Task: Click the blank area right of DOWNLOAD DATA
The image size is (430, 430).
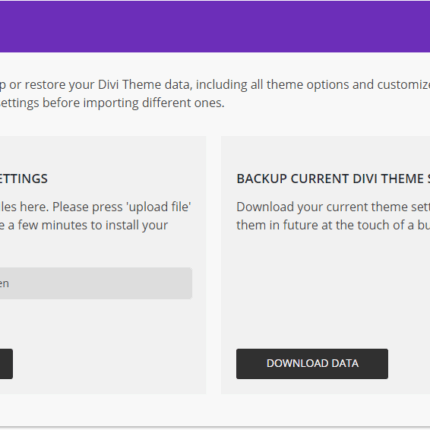Action: pyautogui.click(x=409, y=364)
